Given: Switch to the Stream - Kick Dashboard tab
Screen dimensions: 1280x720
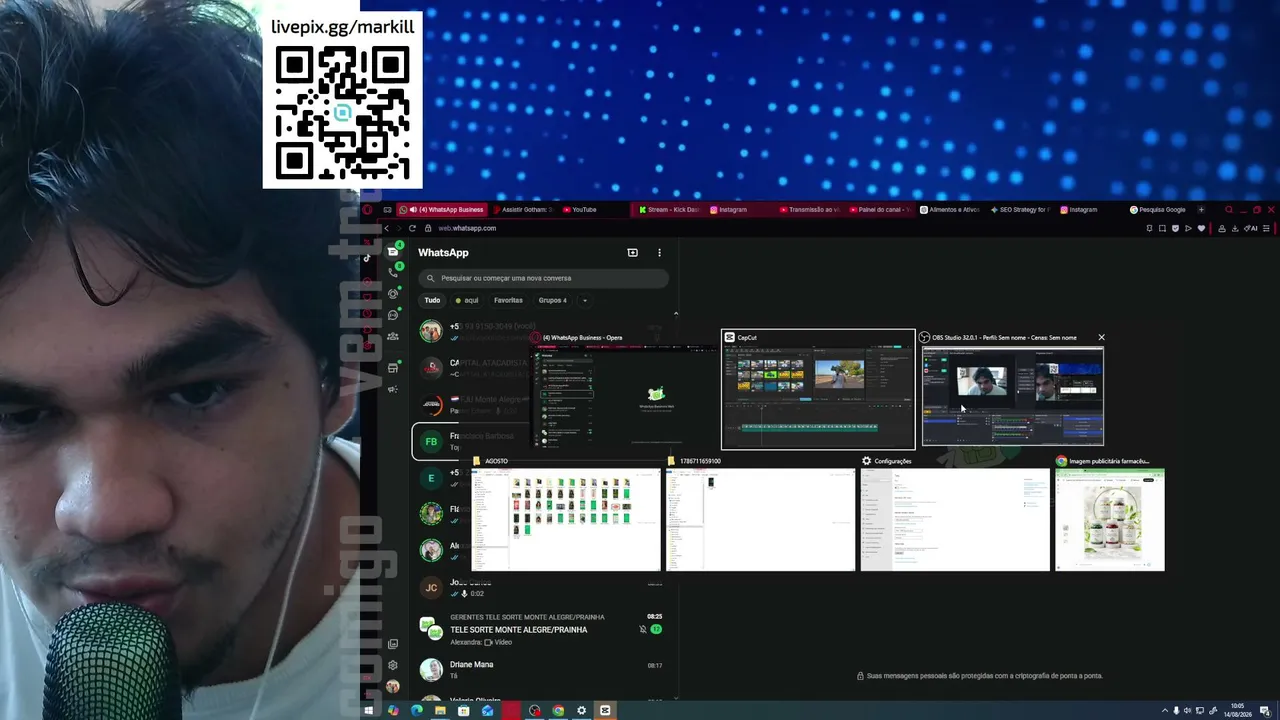Looking at the screenshot, I should pyautogui.click(x=670, y=210).
